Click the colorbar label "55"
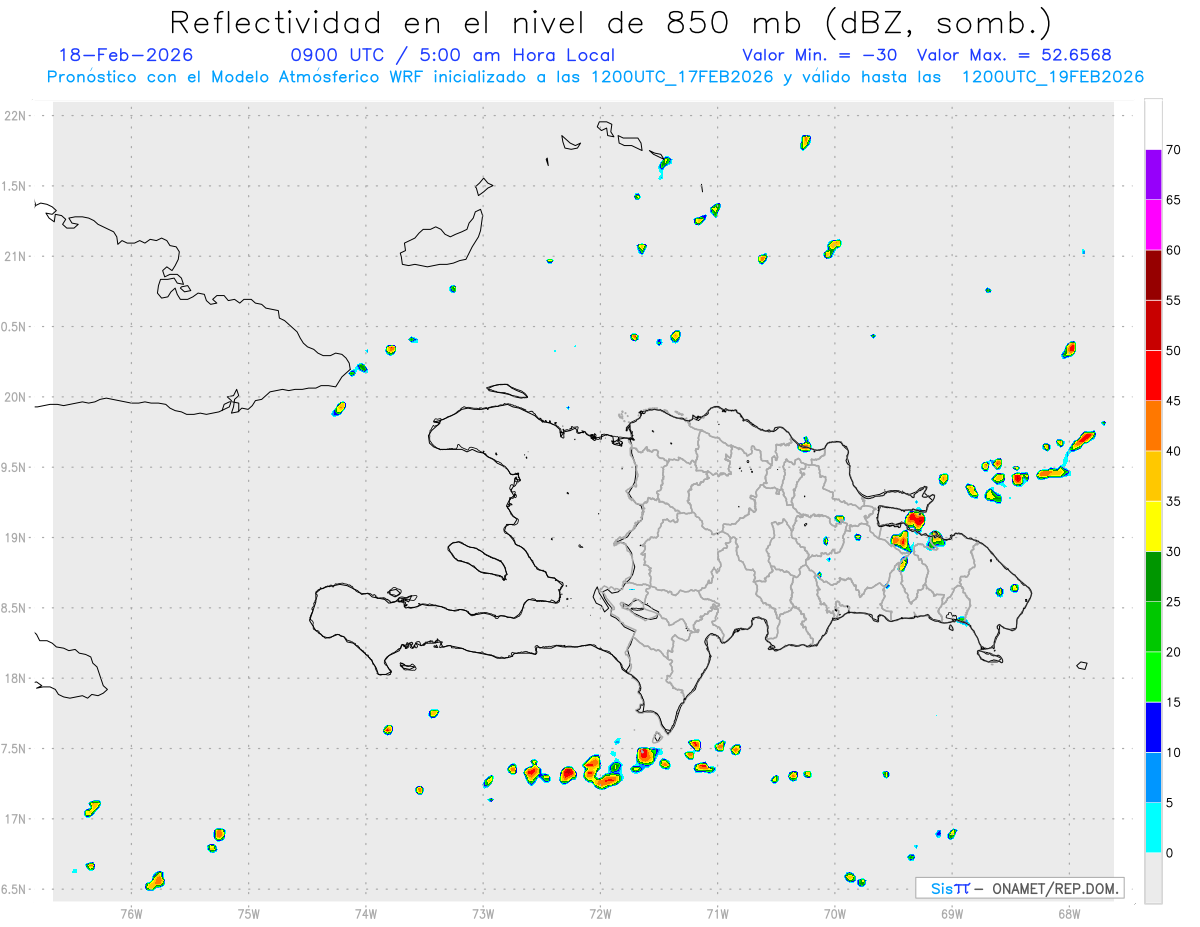The width and height of the screenshot is (1200, 927). [1174, 300]
